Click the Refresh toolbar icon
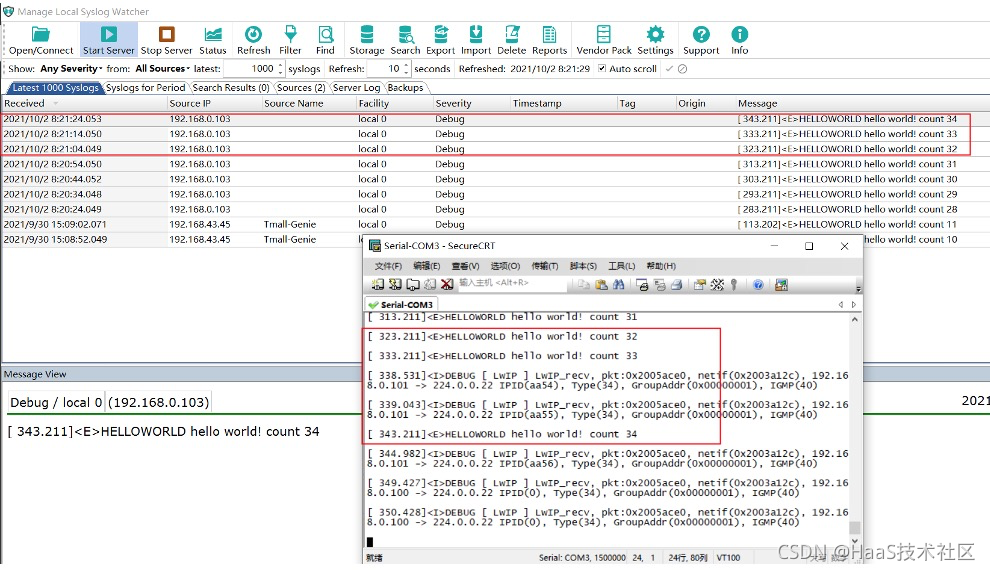This screenshot has height=570, width=990. tap(253, 40)
